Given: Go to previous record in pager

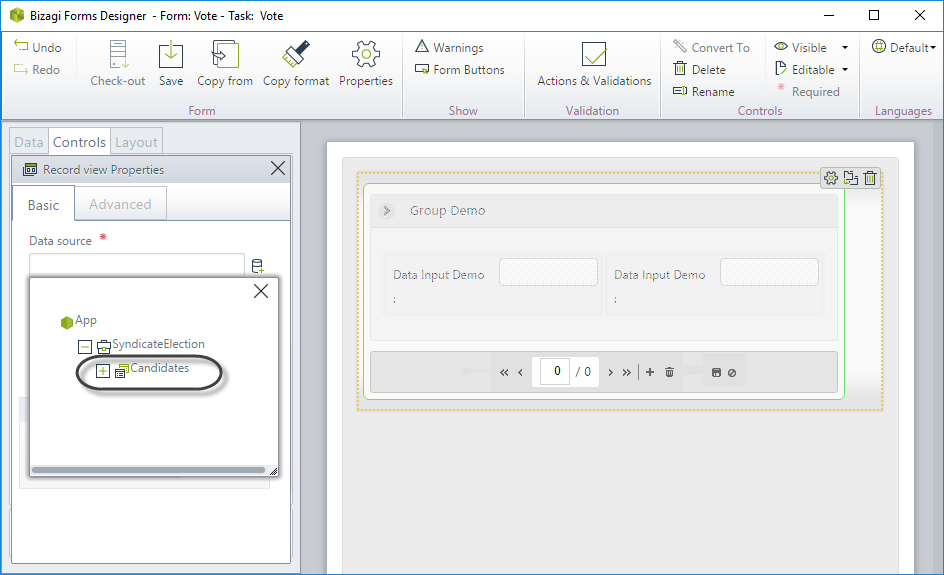Looking at the screenshot, I should click(520, 373).
